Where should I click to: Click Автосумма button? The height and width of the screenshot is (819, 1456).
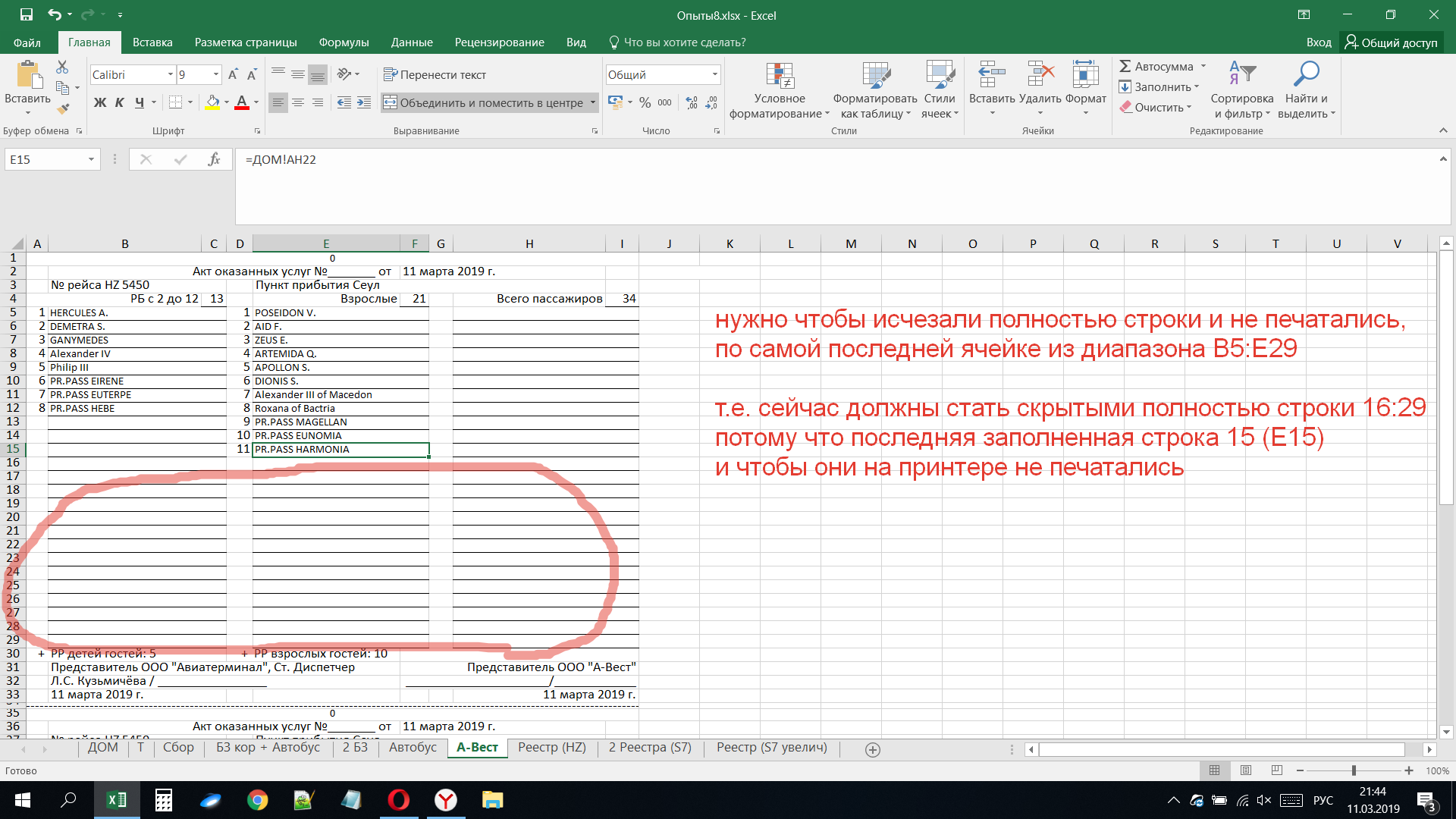[1156, 67]
